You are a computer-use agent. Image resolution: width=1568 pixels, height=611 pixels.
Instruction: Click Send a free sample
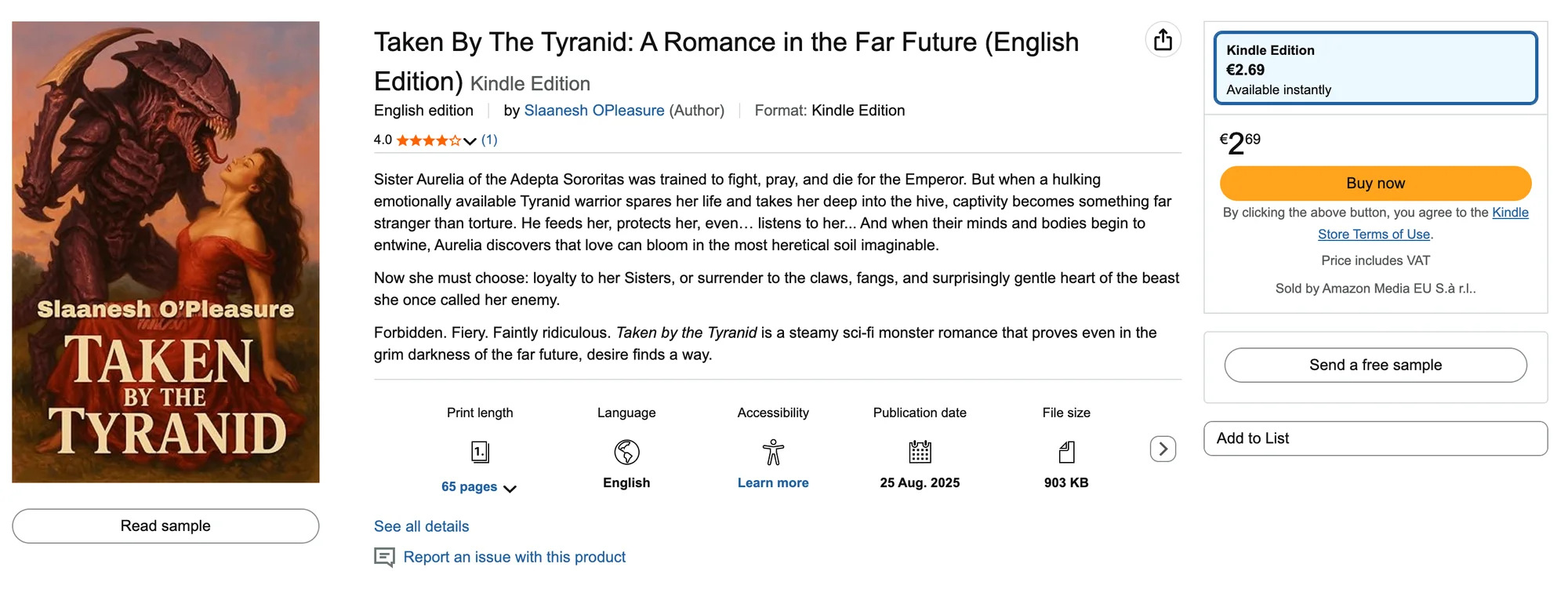[1374, 365]
